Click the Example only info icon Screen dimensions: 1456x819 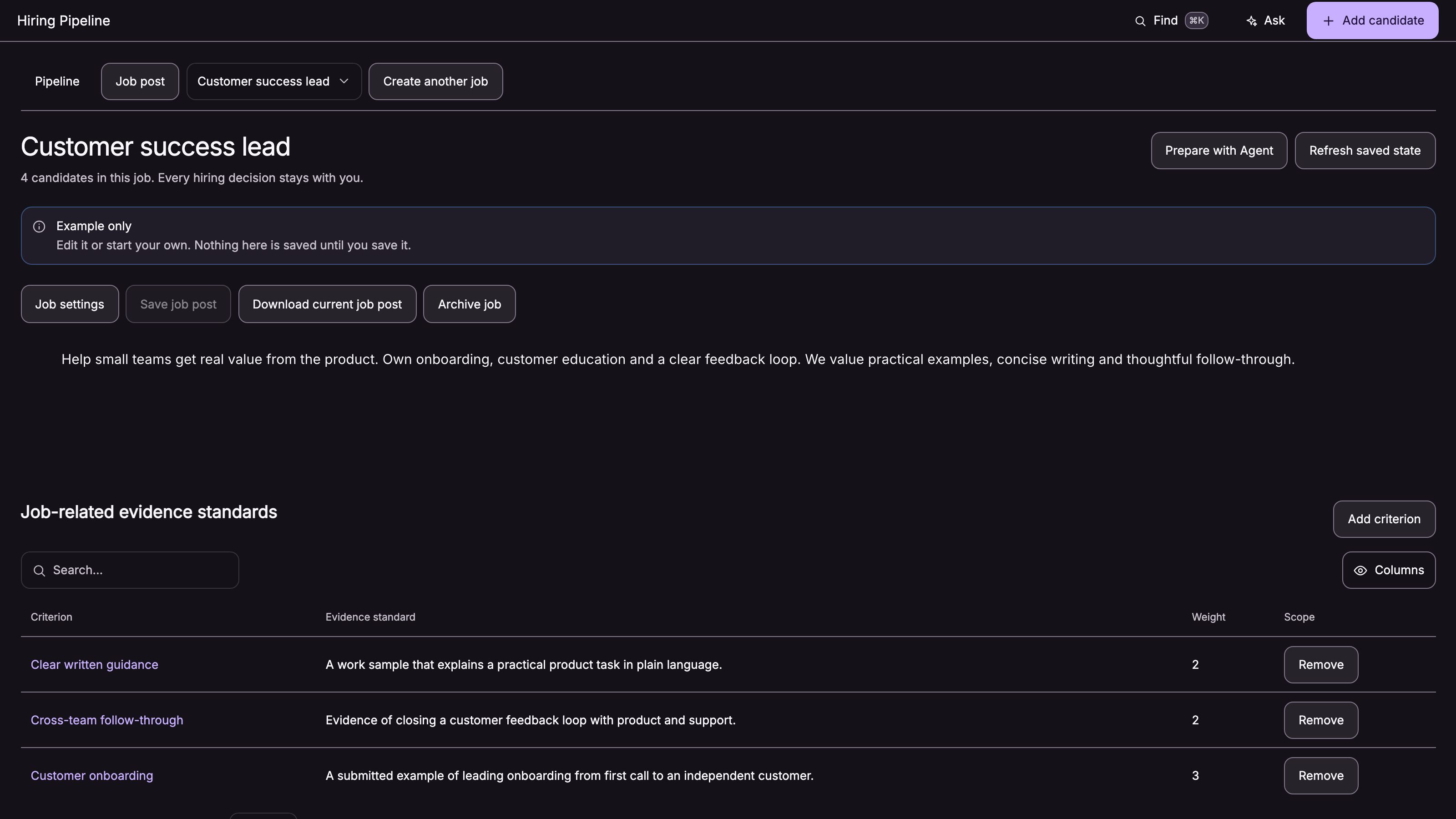tap(39, 227)
